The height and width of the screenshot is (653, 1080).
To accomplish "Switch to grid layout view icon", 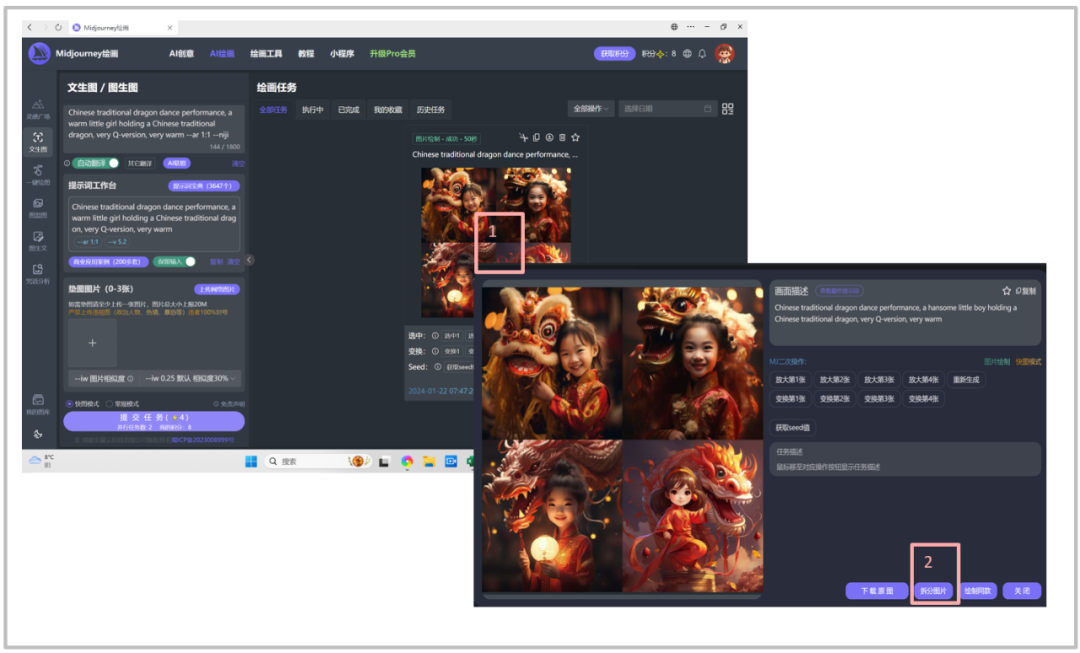I will (x=728, y=109).
